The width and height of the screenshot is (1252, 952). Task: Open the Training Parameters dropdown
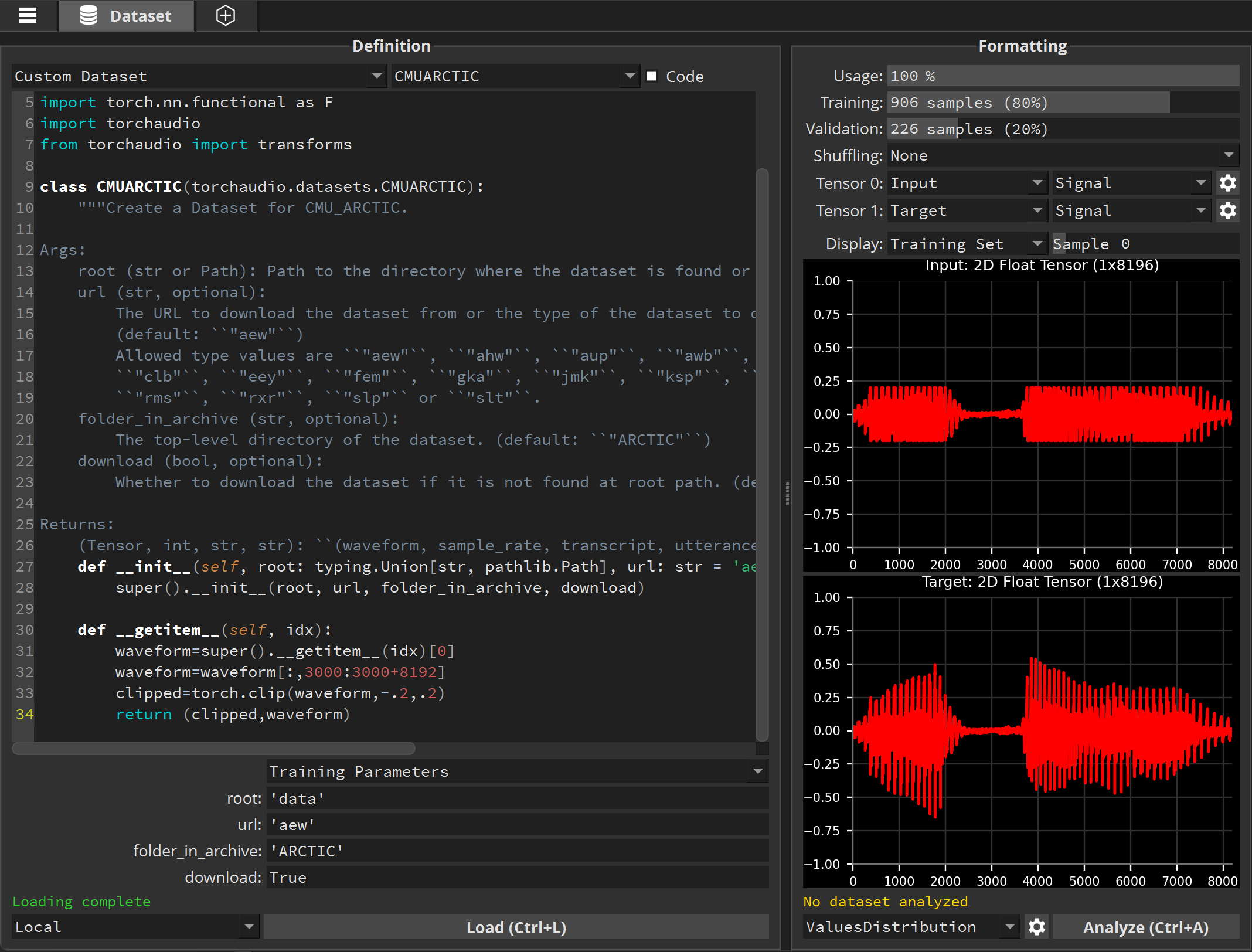518,771
